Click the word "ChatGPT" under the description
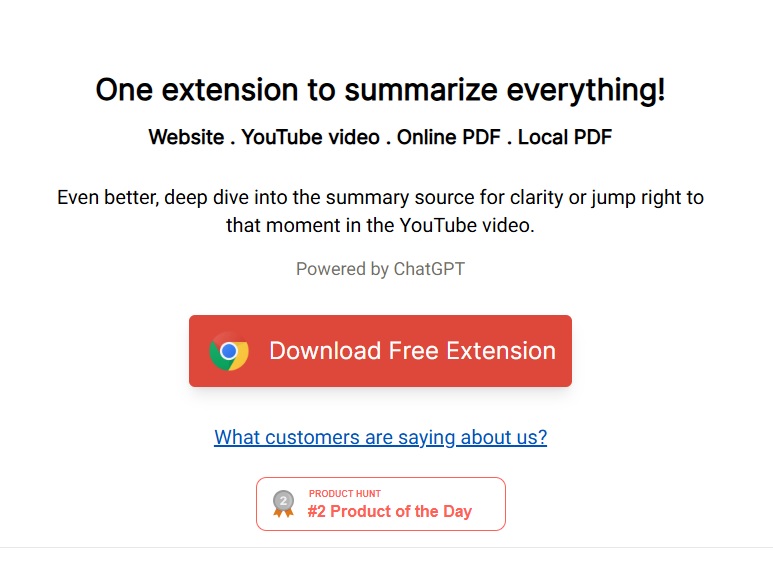Viewport: 773px width, 577px height. pyautogui.click(x=429, y=269)
